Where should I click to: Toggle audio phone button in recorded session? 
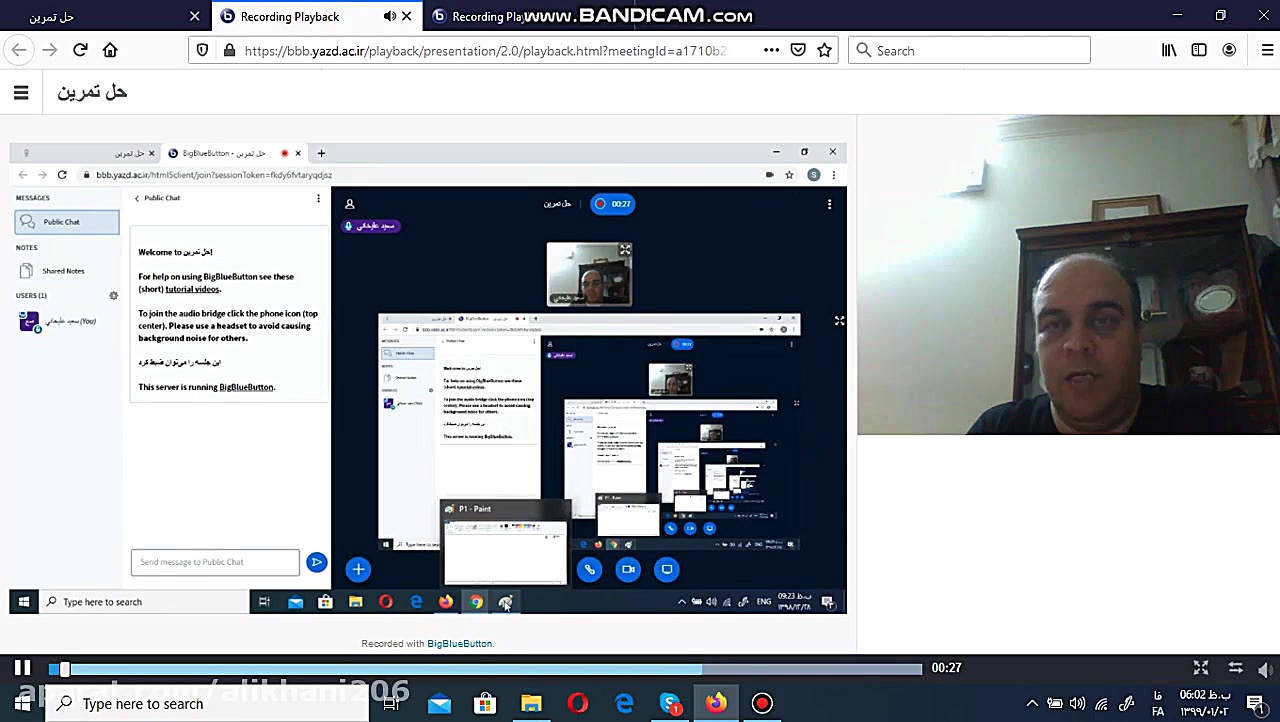(590, 569)
